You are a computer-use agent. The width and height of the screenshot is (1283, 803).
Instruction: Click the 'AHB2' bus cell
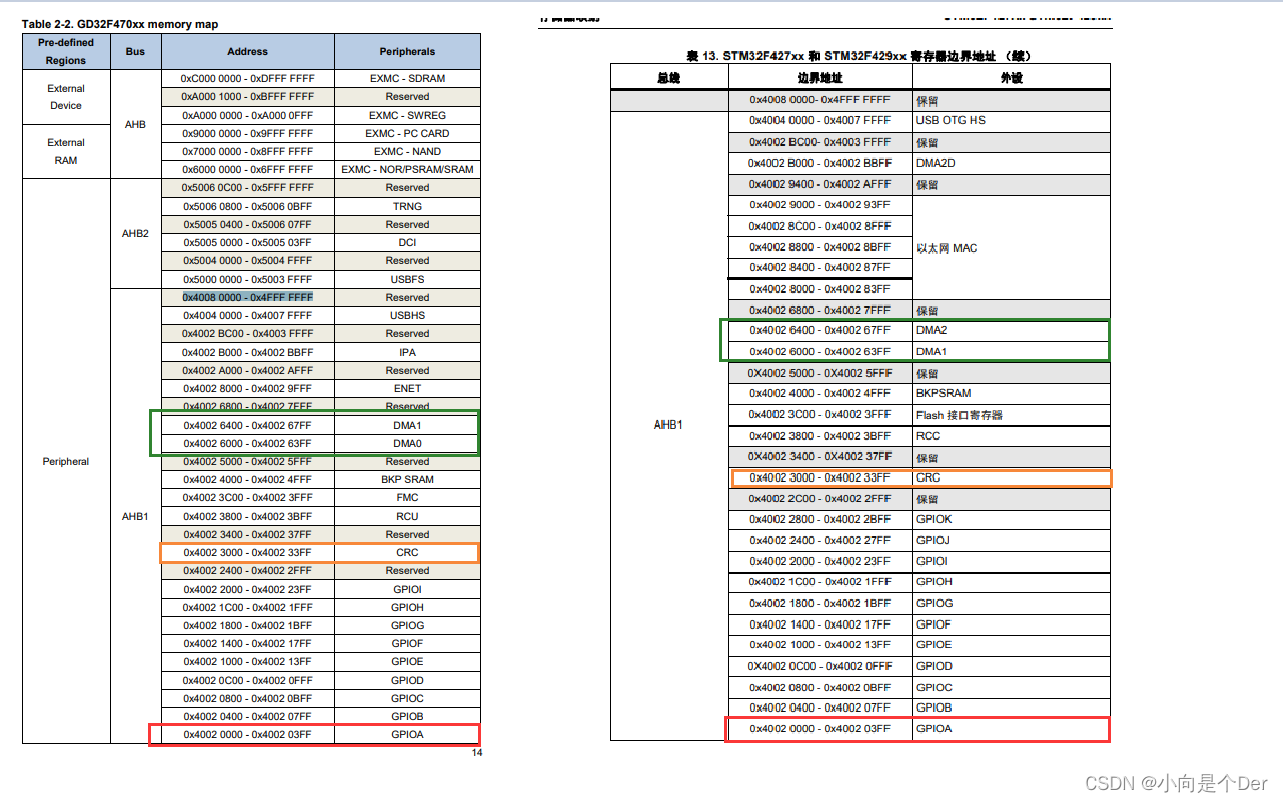tap(135, 233)
